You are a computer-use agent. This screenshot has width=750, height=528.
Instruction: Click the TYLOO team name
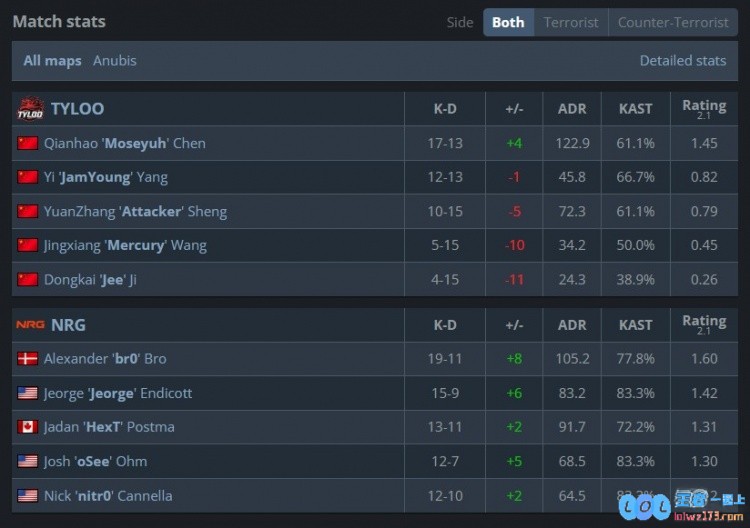77,109
